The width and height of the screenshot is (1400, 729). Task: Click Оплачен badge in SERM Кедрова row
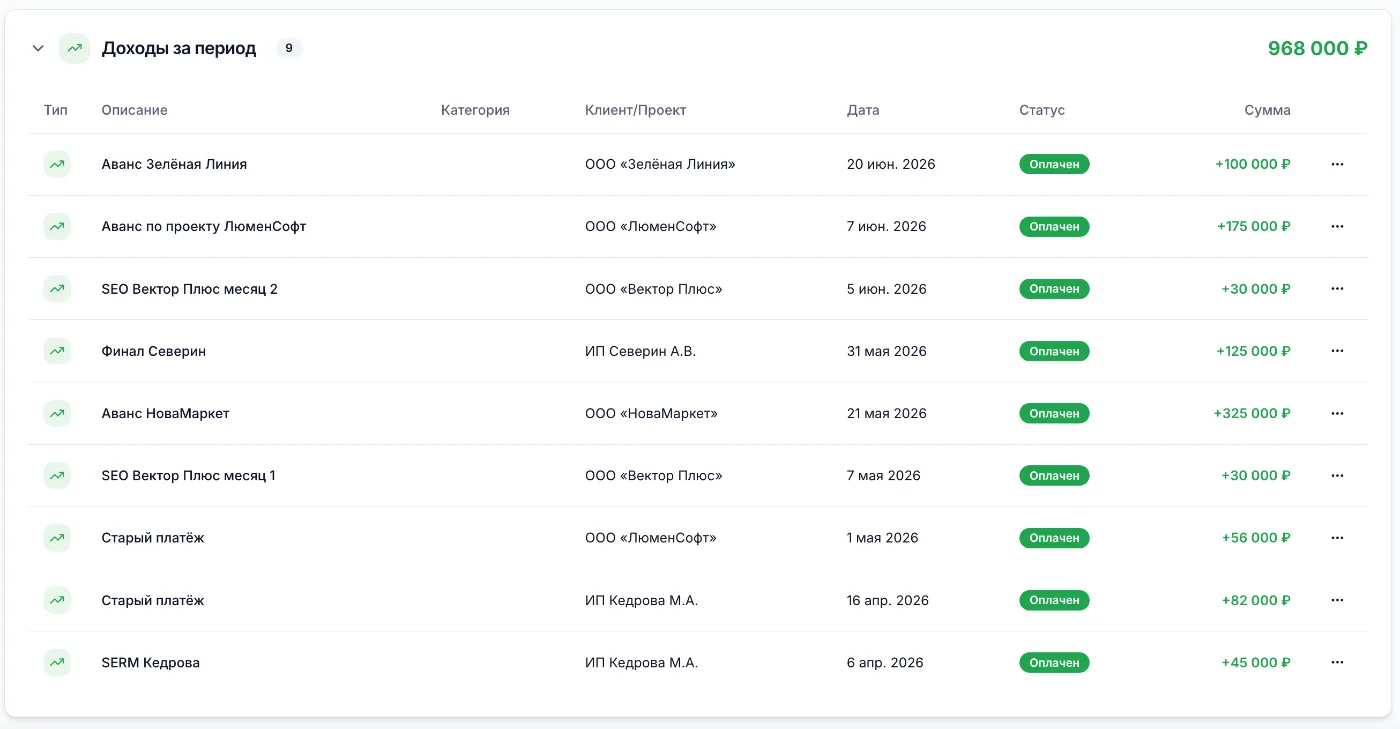click(1054, 662)
